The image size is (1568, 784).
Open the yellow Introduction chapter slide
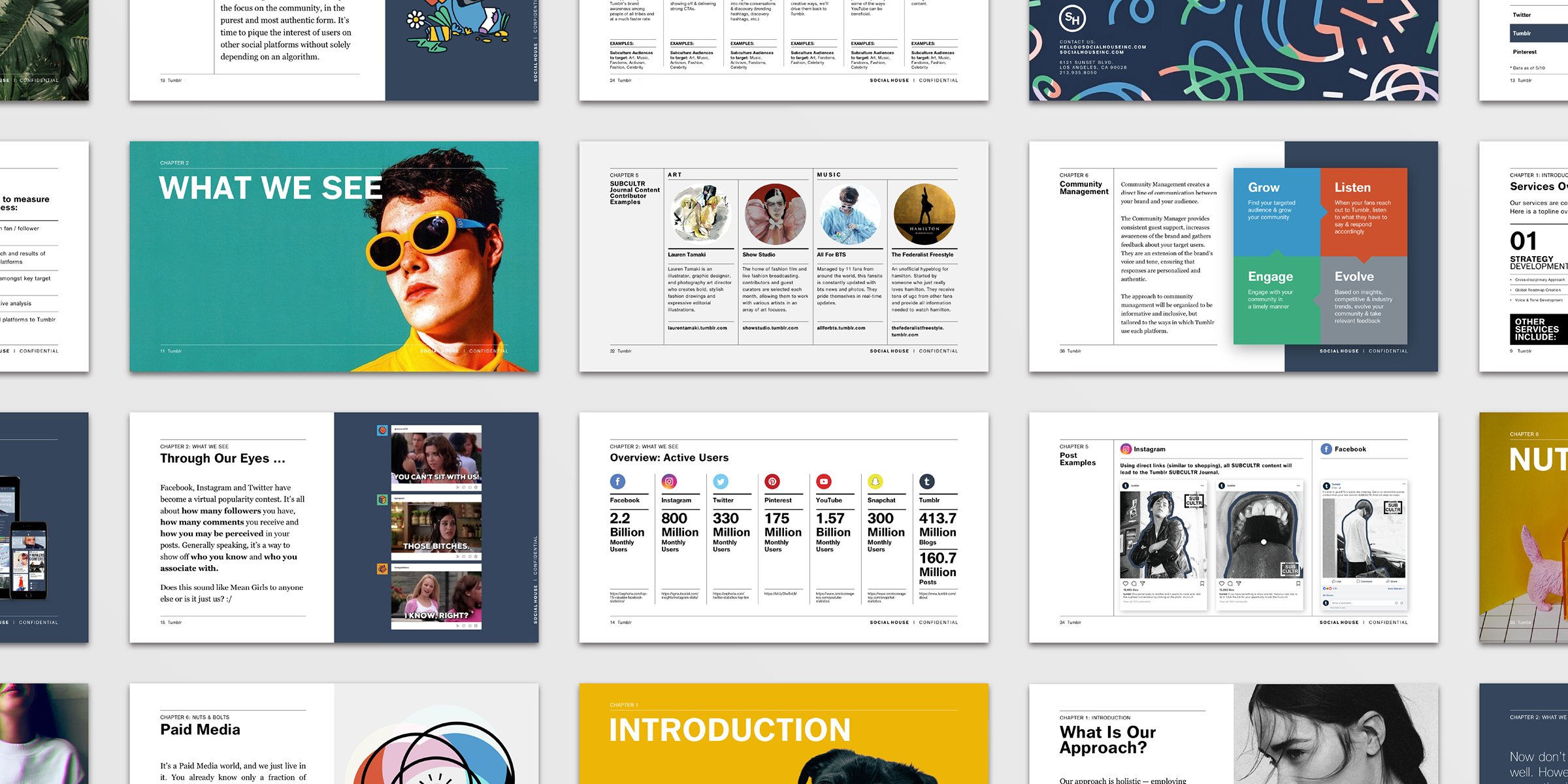tap(783, 733)
